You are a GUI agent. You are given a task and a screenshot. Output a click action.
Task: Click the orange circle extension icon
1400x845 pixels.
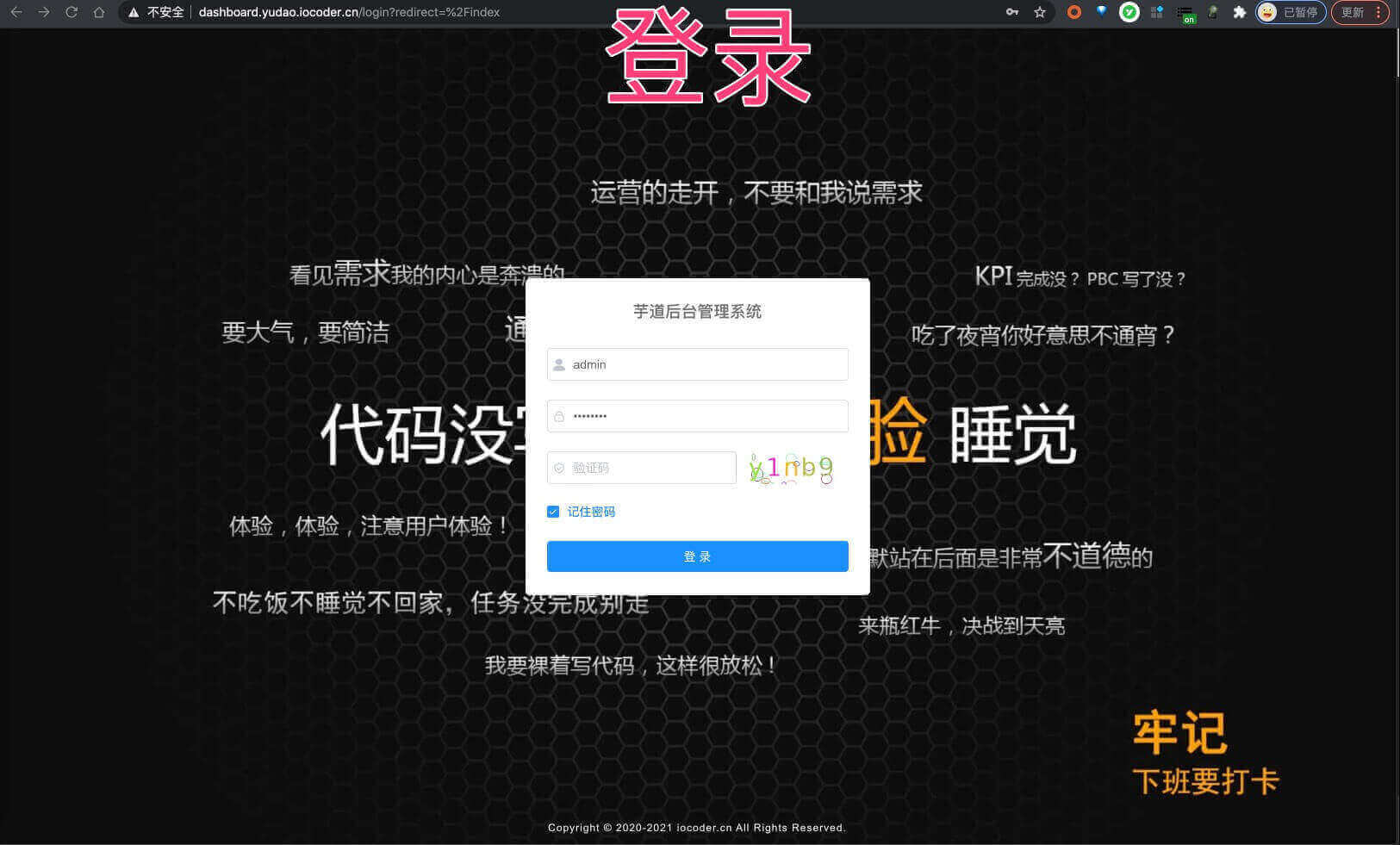(1073, 12)
